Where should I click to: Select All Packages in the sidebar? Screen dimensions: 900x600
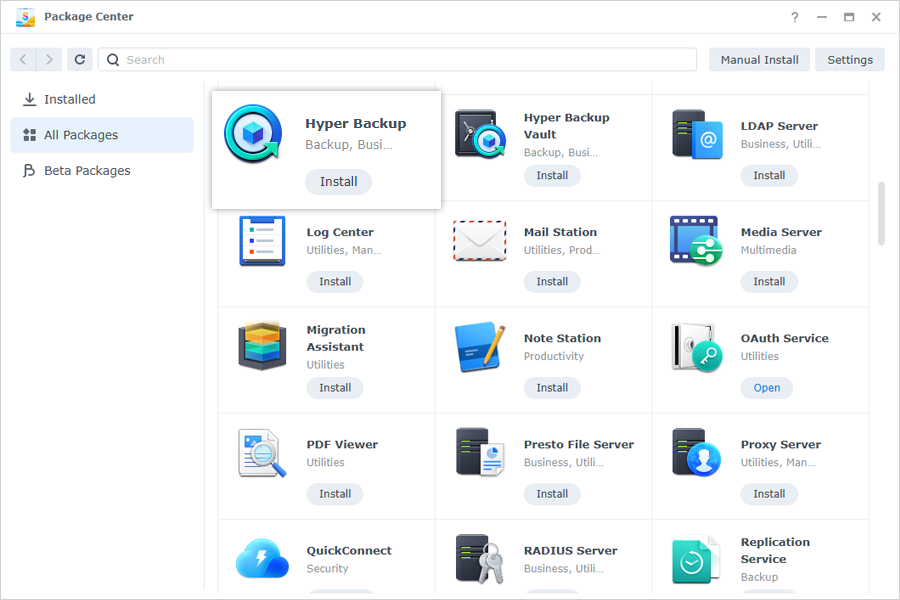tap(102, 135)
